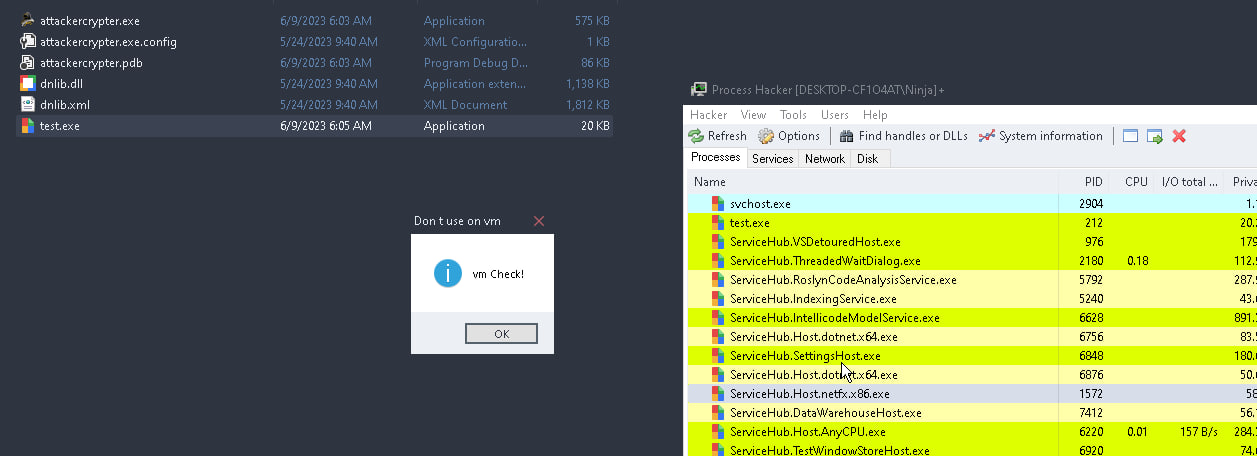Click the dnlib.dll file icon
This screenshot has height=456, width=1257.
coord(28,84)
